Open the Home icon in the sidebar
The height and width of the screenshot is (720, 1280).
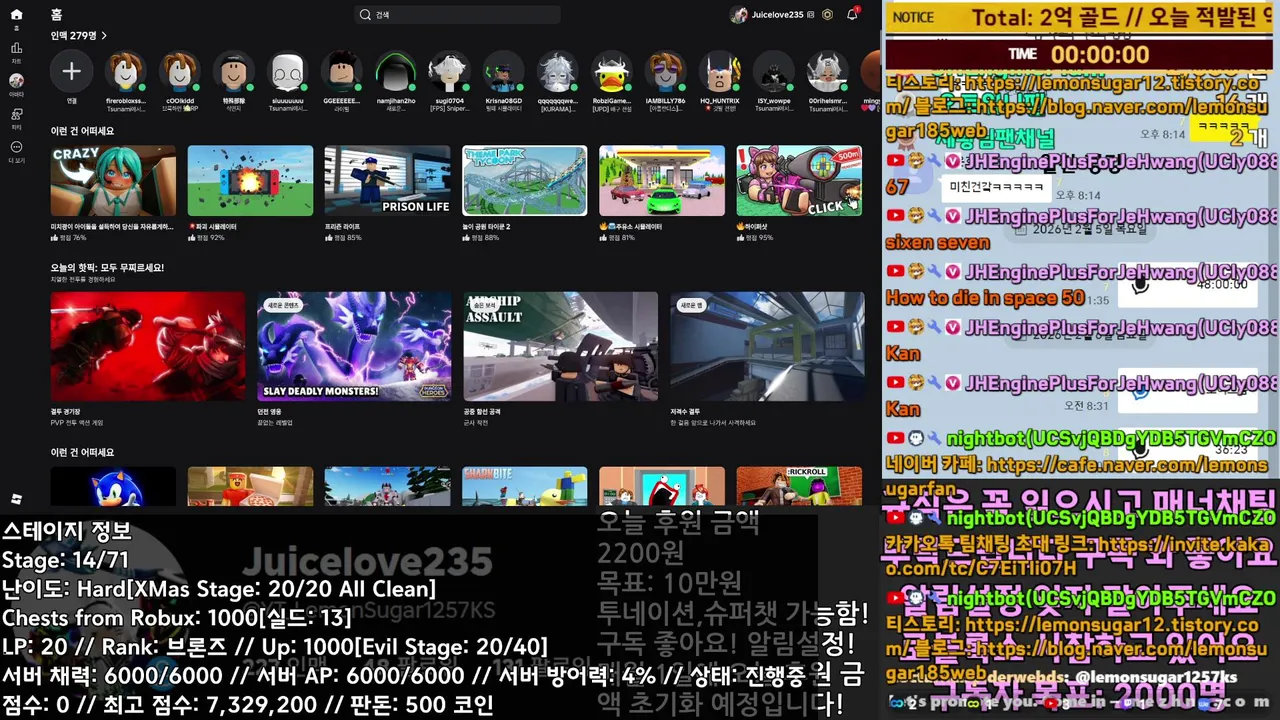[16, 15]
